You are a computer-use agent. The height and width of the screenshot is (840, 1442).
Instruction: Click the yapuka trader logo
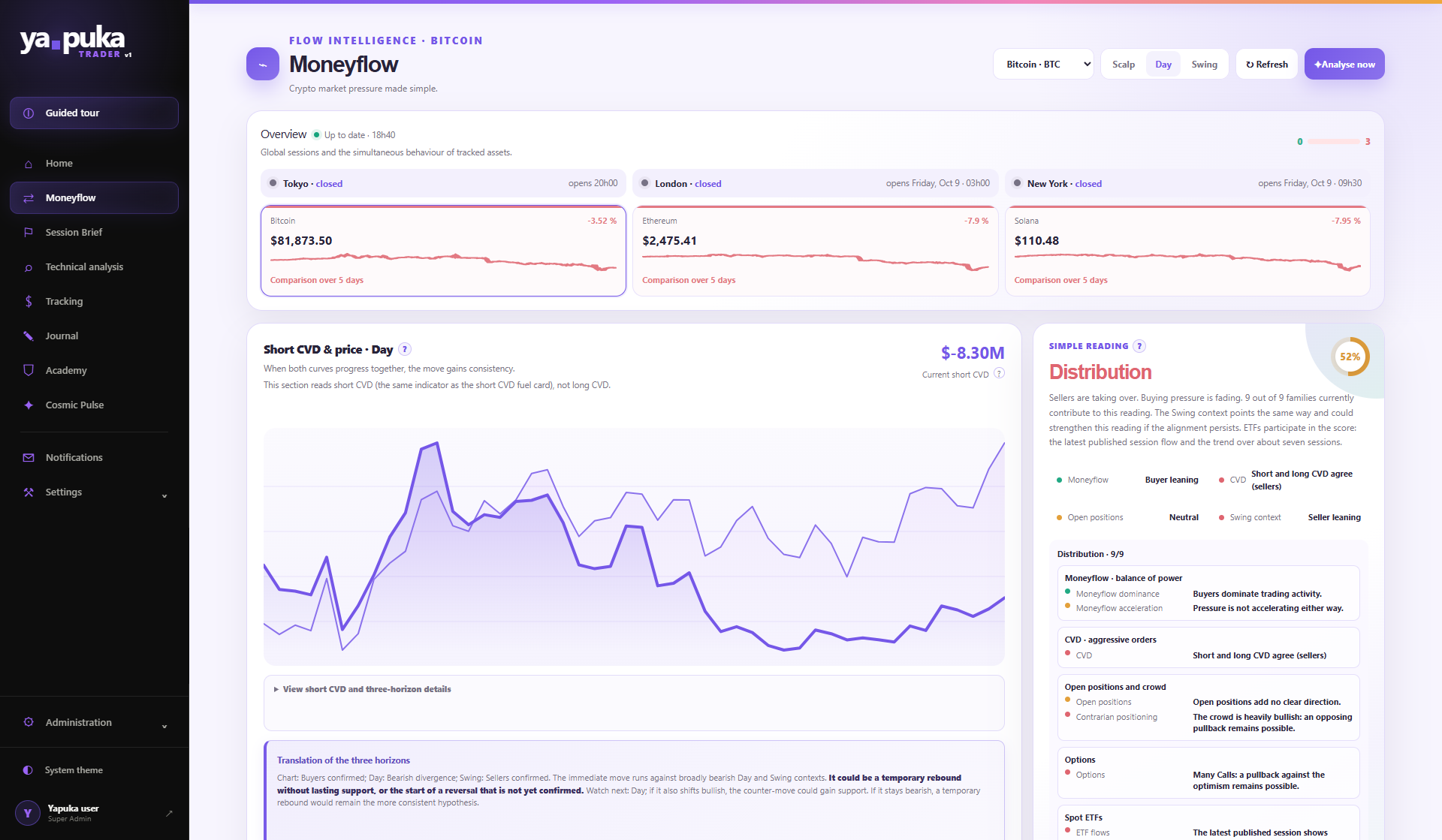pos(76,42)
